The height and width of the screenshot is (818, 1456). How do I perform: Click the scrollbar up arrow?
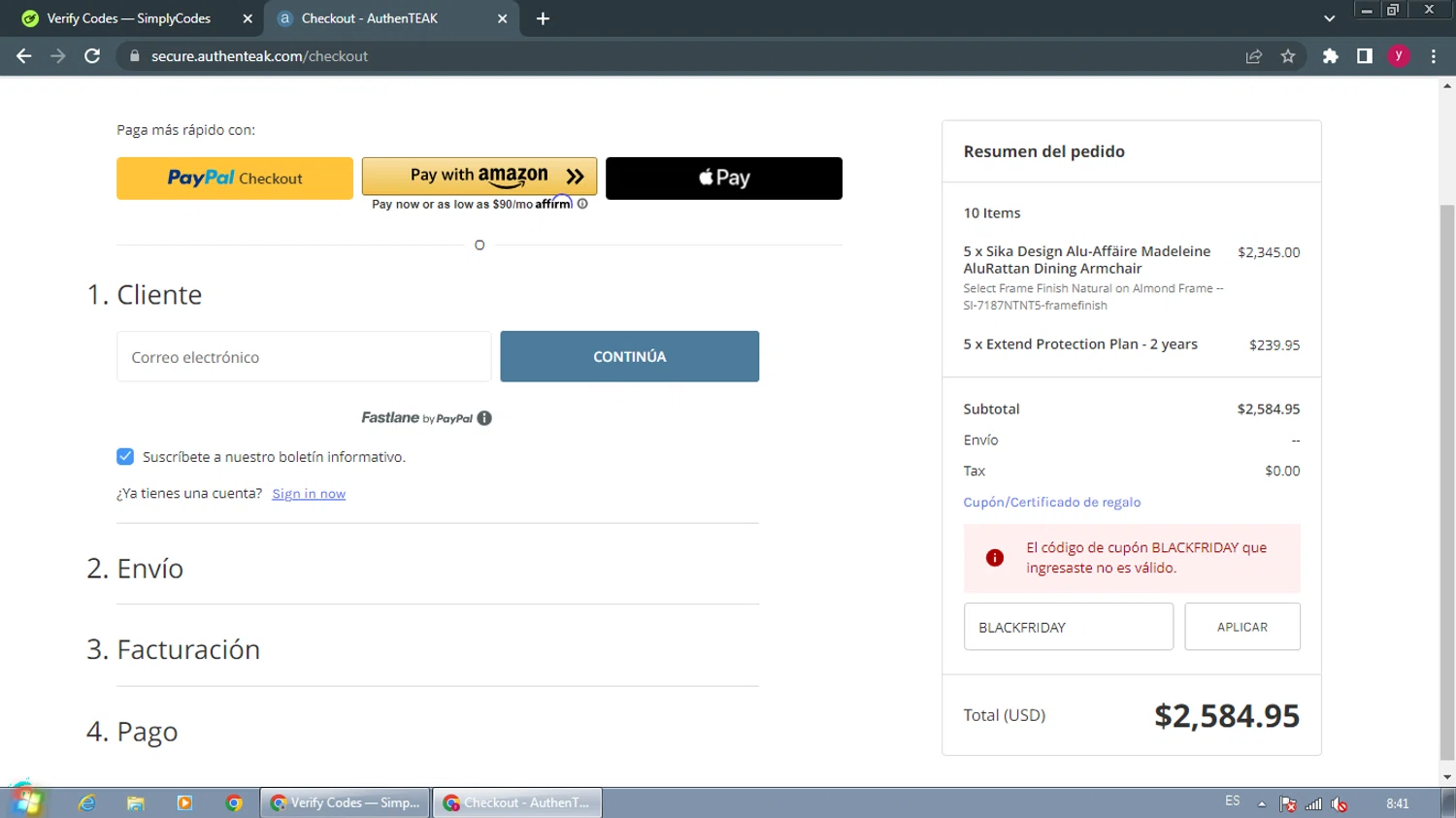coord(1447,86)
